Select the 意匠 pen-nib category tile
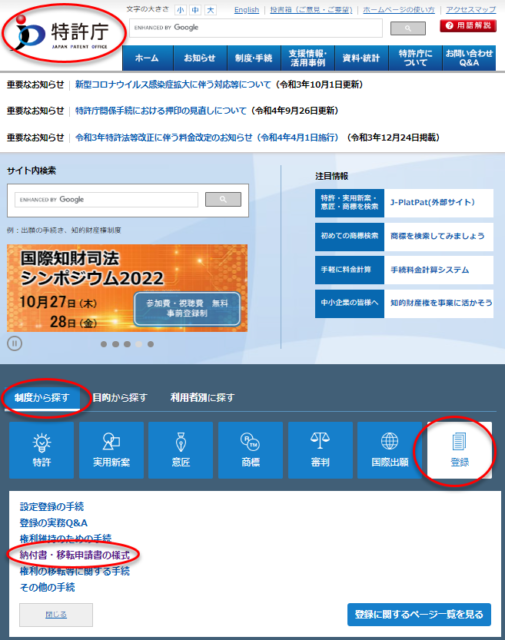Screen dimensions: 505x640 pyautogui.click(x=180, y=450)
